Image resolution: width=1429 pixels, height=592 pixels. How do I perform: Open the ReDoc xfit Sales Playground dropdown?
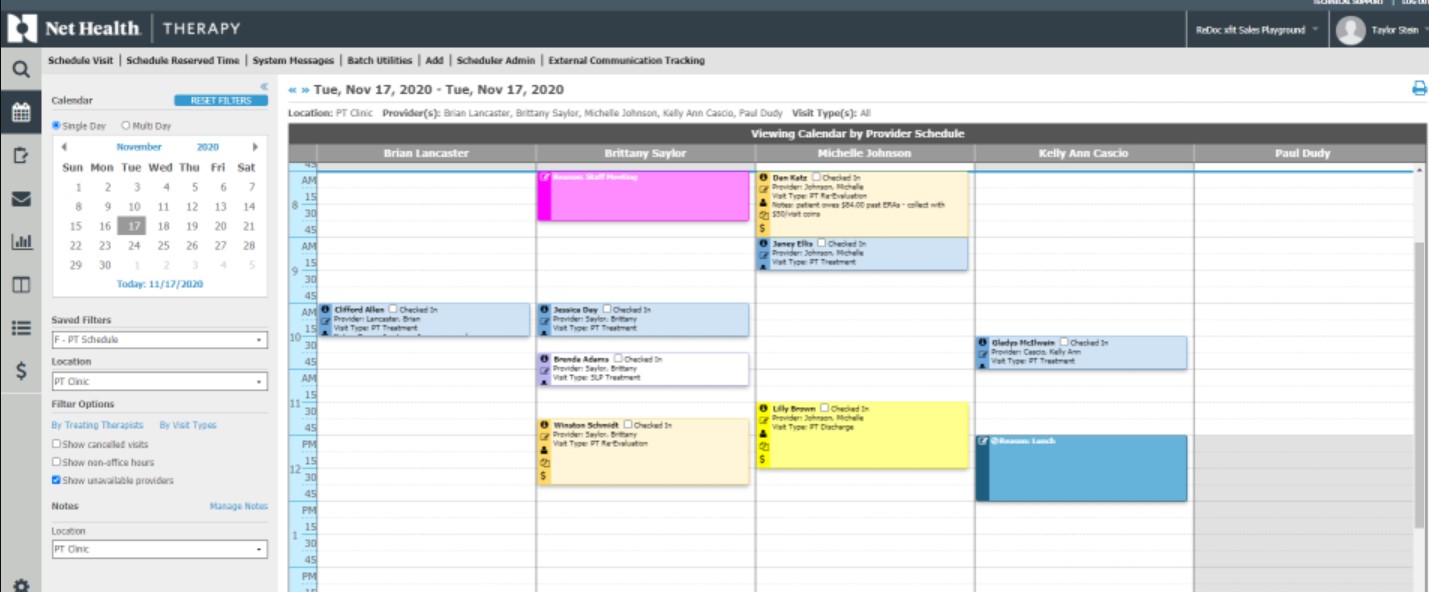click(x=1257, y=30)
